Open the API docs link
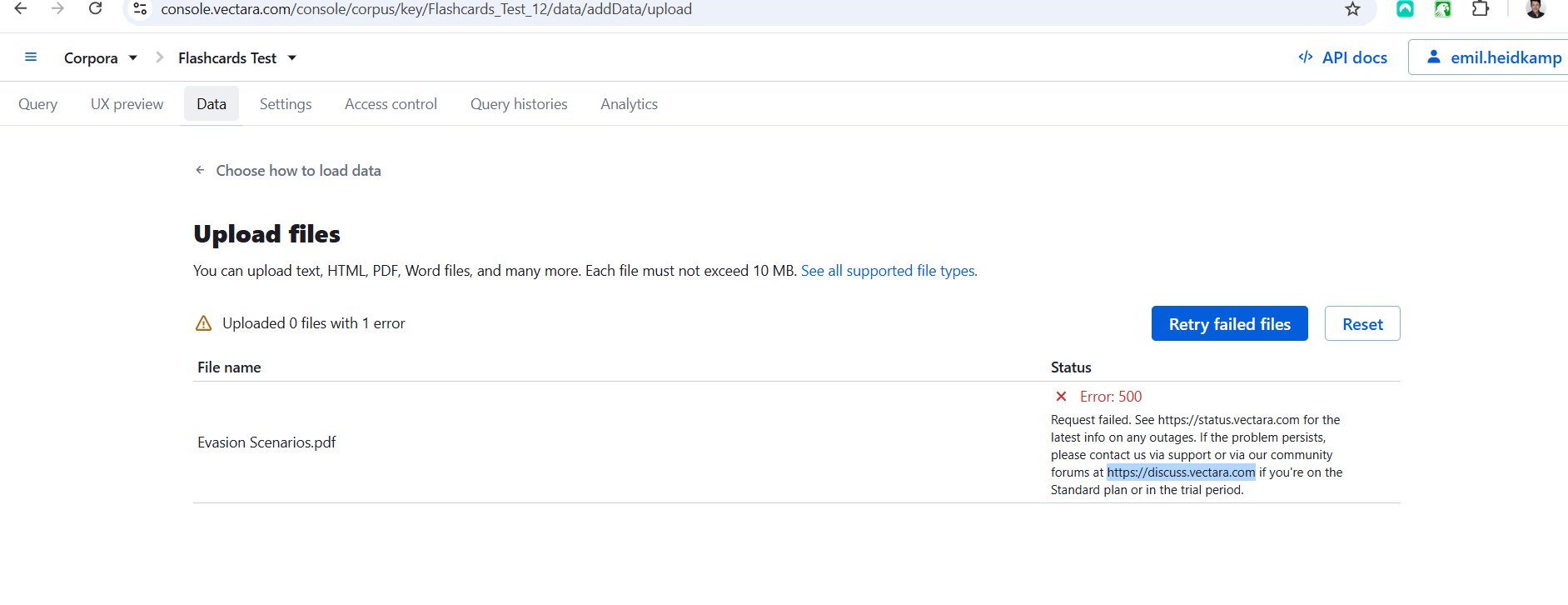 point(1343,57)
